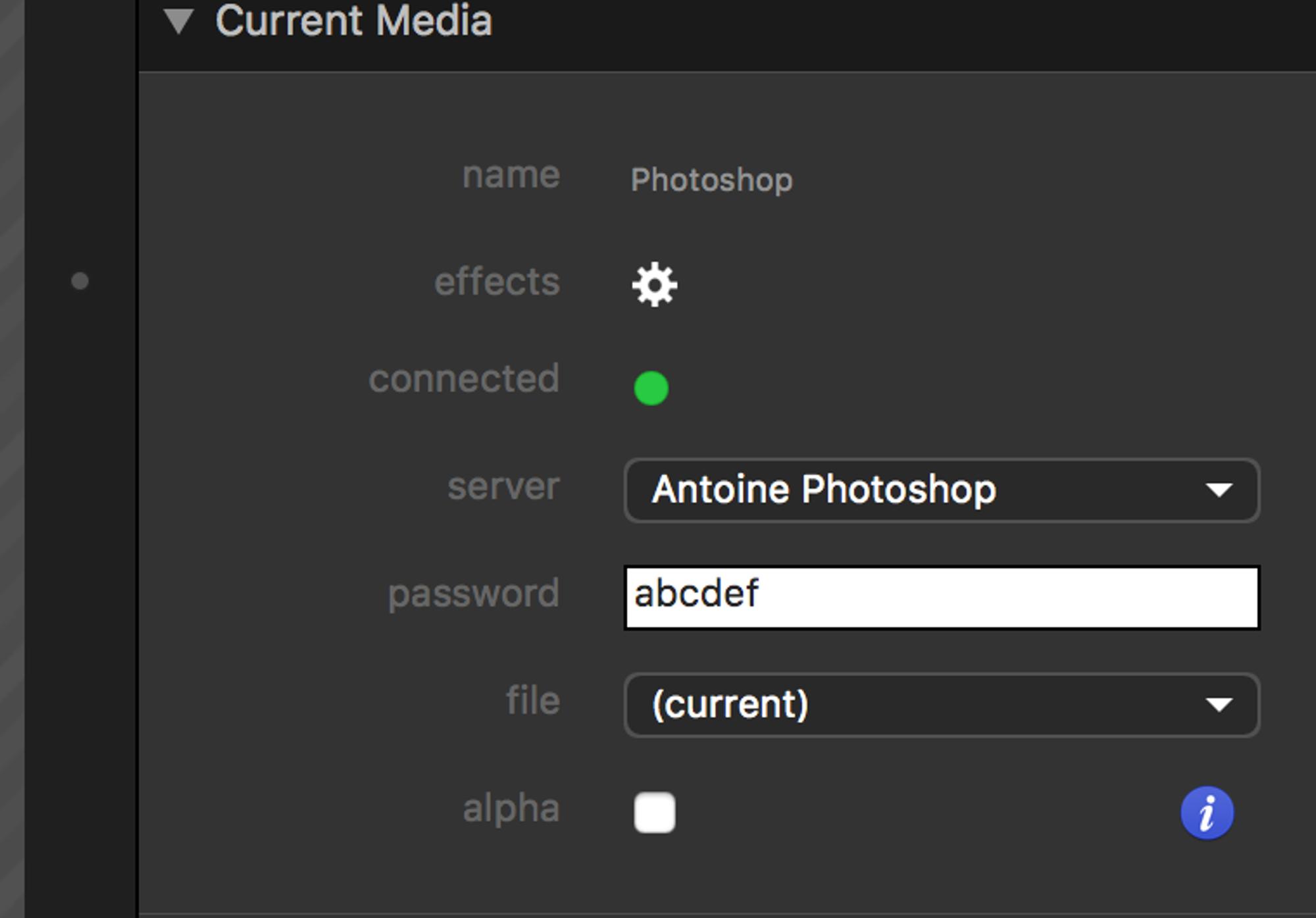This screenshot has width=1316, height=918.
Task: Click the password label text
Action: [473, 594]
